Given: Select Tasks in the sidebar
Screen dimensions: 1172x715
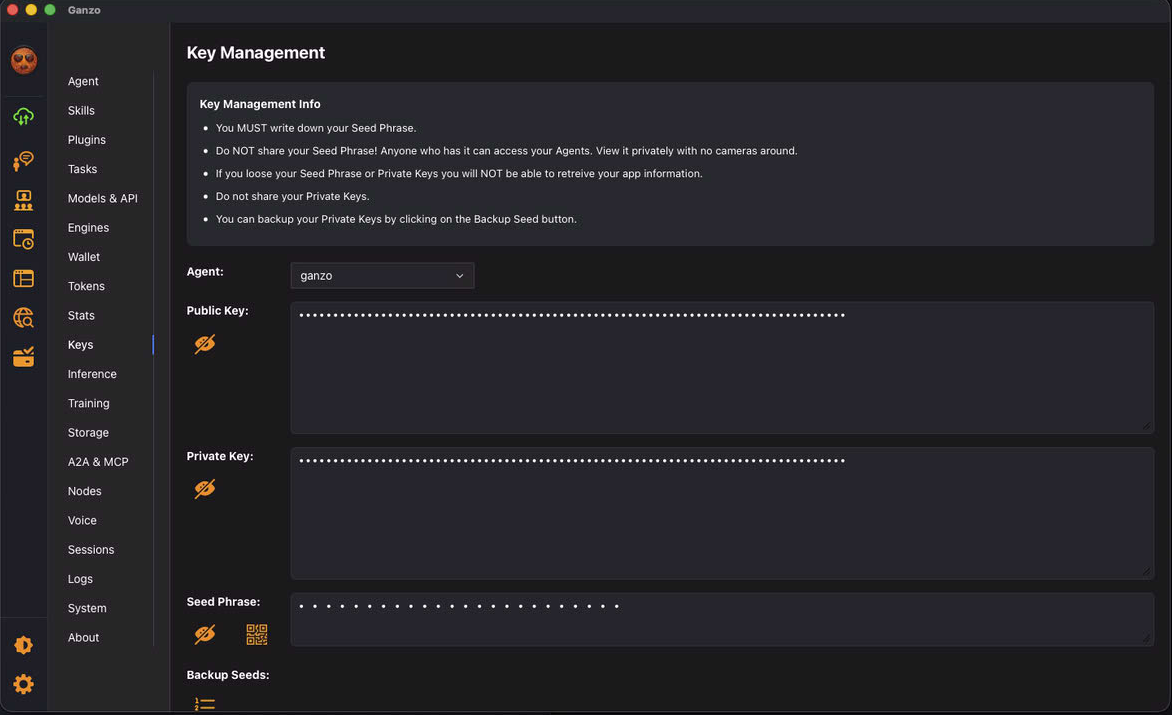Looking at the screenshot, I should coord(82,169).
